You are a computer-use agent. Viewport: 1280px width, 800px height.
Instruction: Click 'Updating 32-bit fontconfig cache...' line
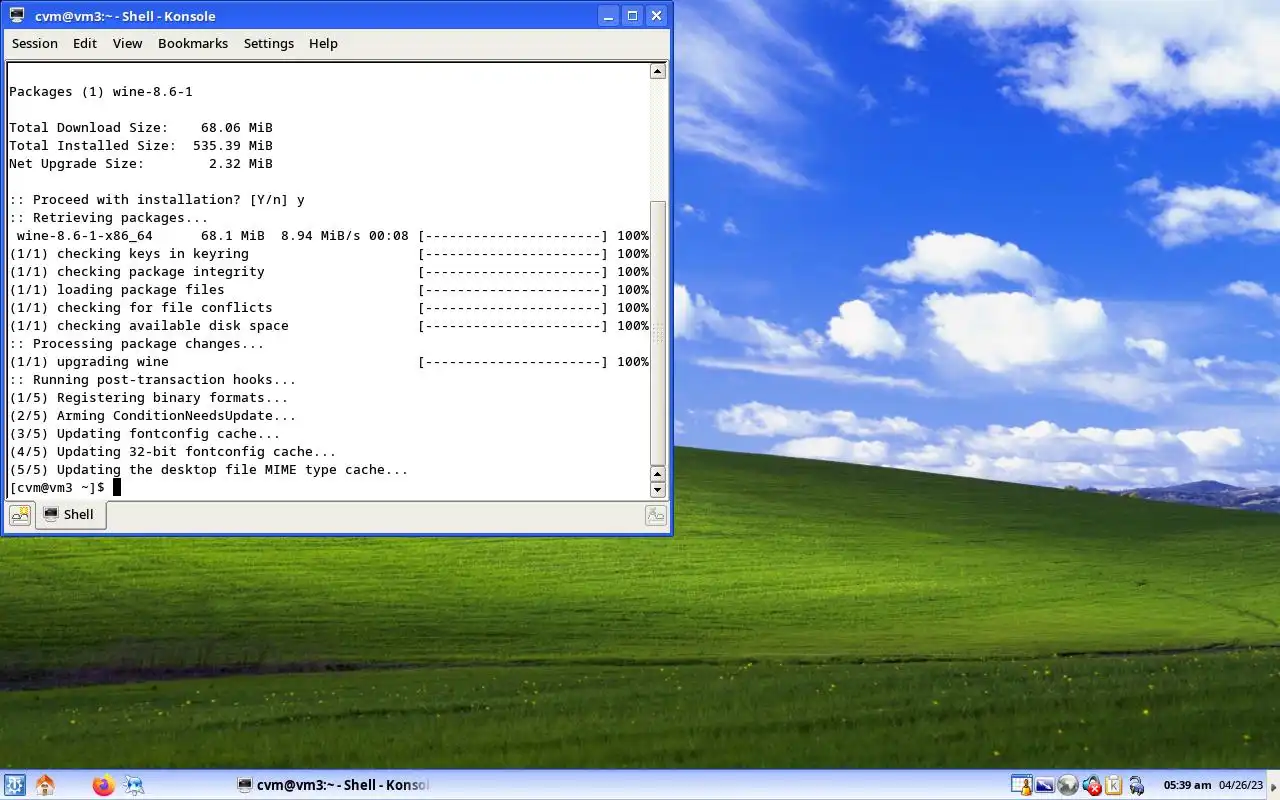click(x=173, y=451)
